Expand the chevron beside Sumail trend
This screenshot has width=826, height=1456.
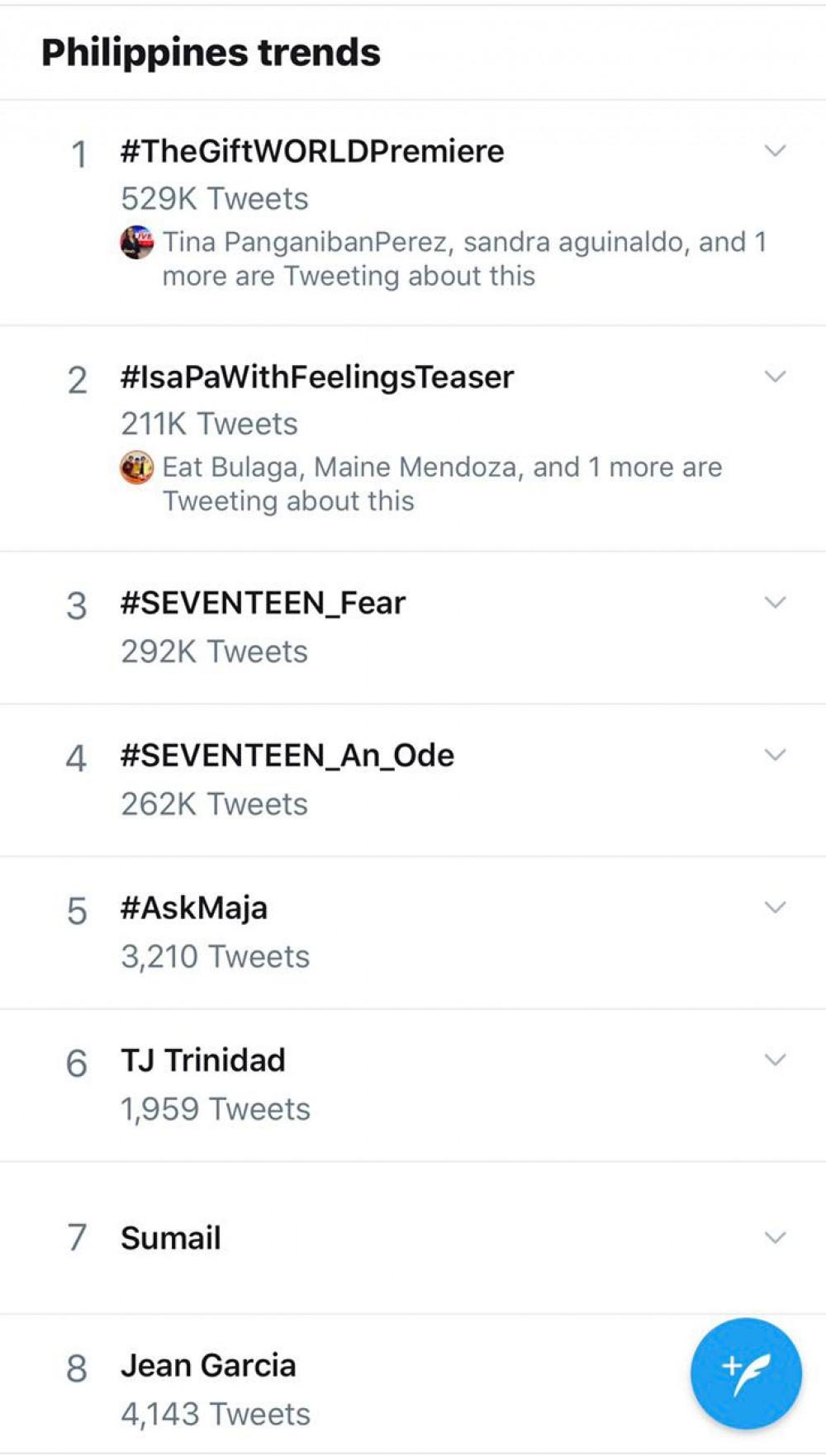click(x=775, y=1237)
